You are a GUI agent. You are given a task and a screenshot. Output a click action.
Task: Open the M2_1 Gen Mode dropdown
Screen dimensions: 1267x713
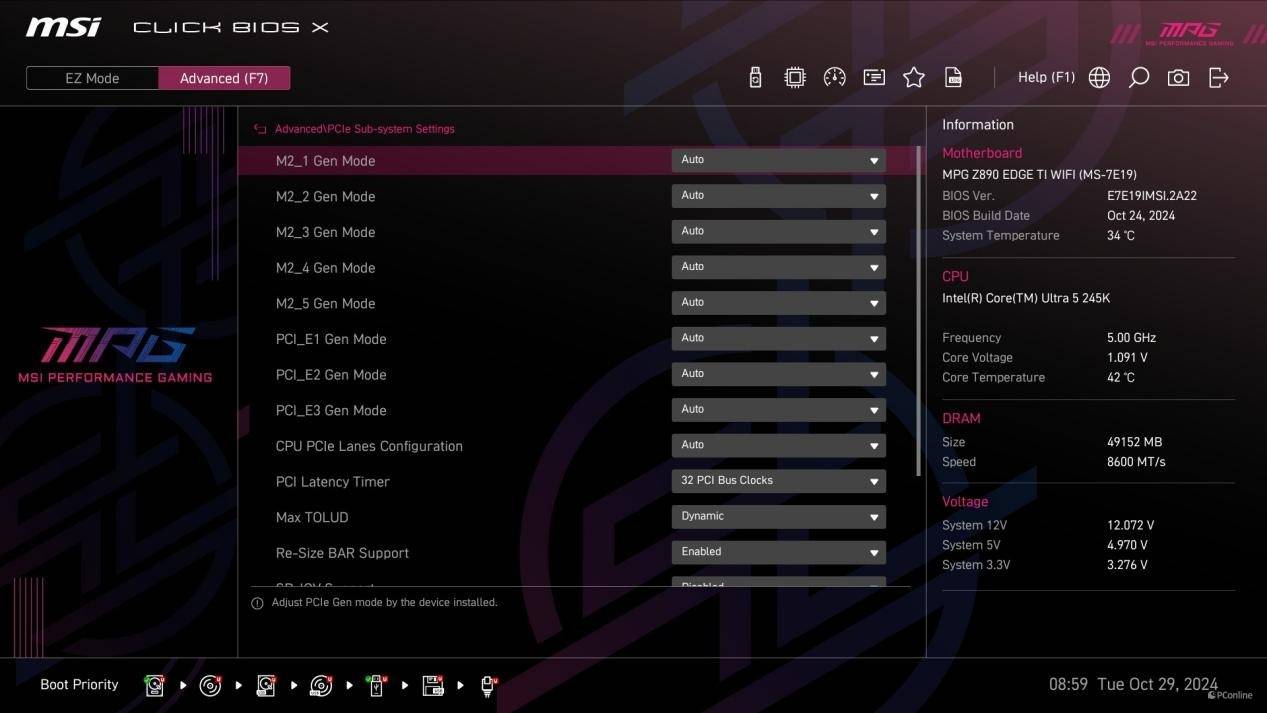[x=778, y=160]
